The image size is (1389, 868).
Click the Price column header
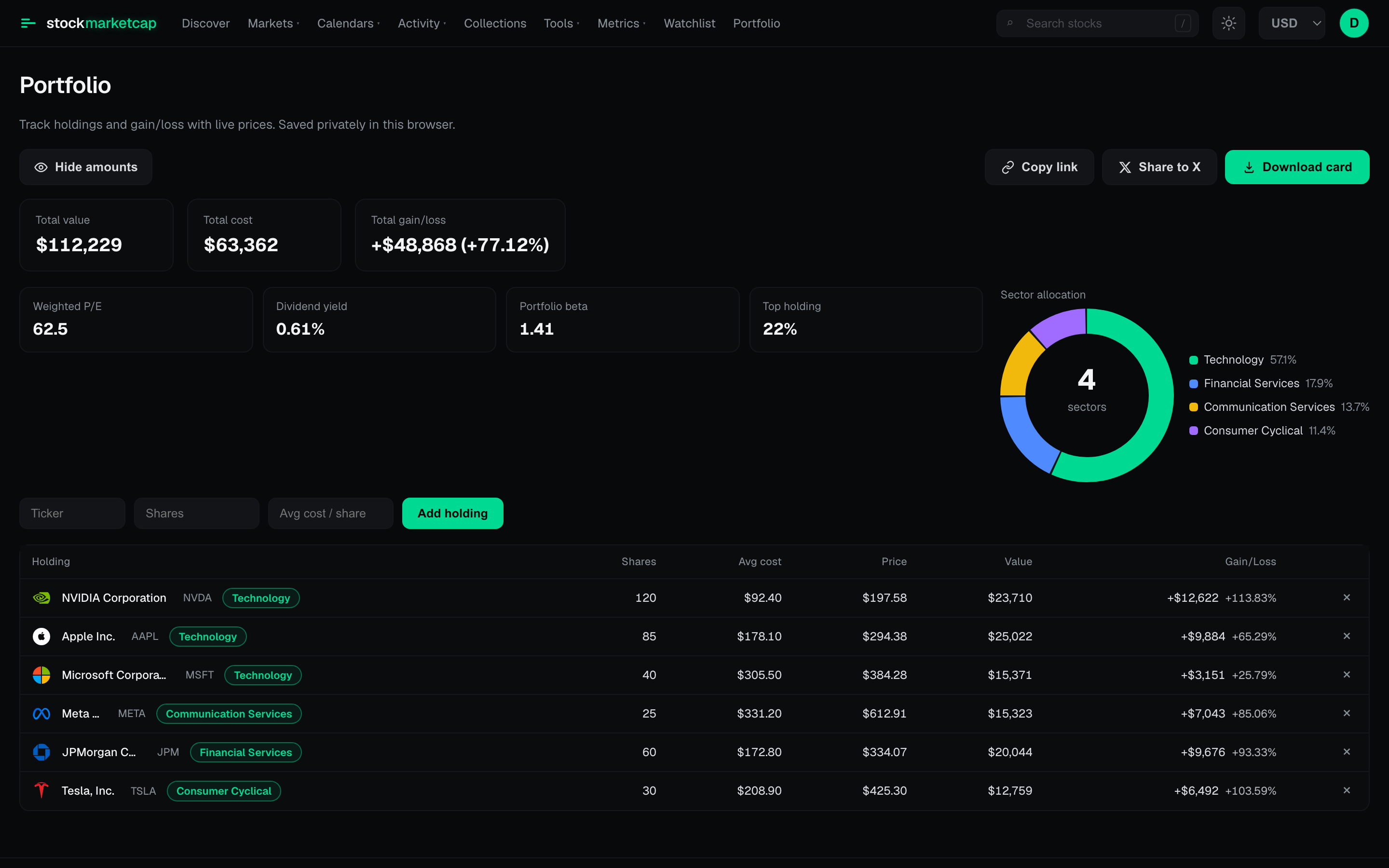tap(894, 561)
